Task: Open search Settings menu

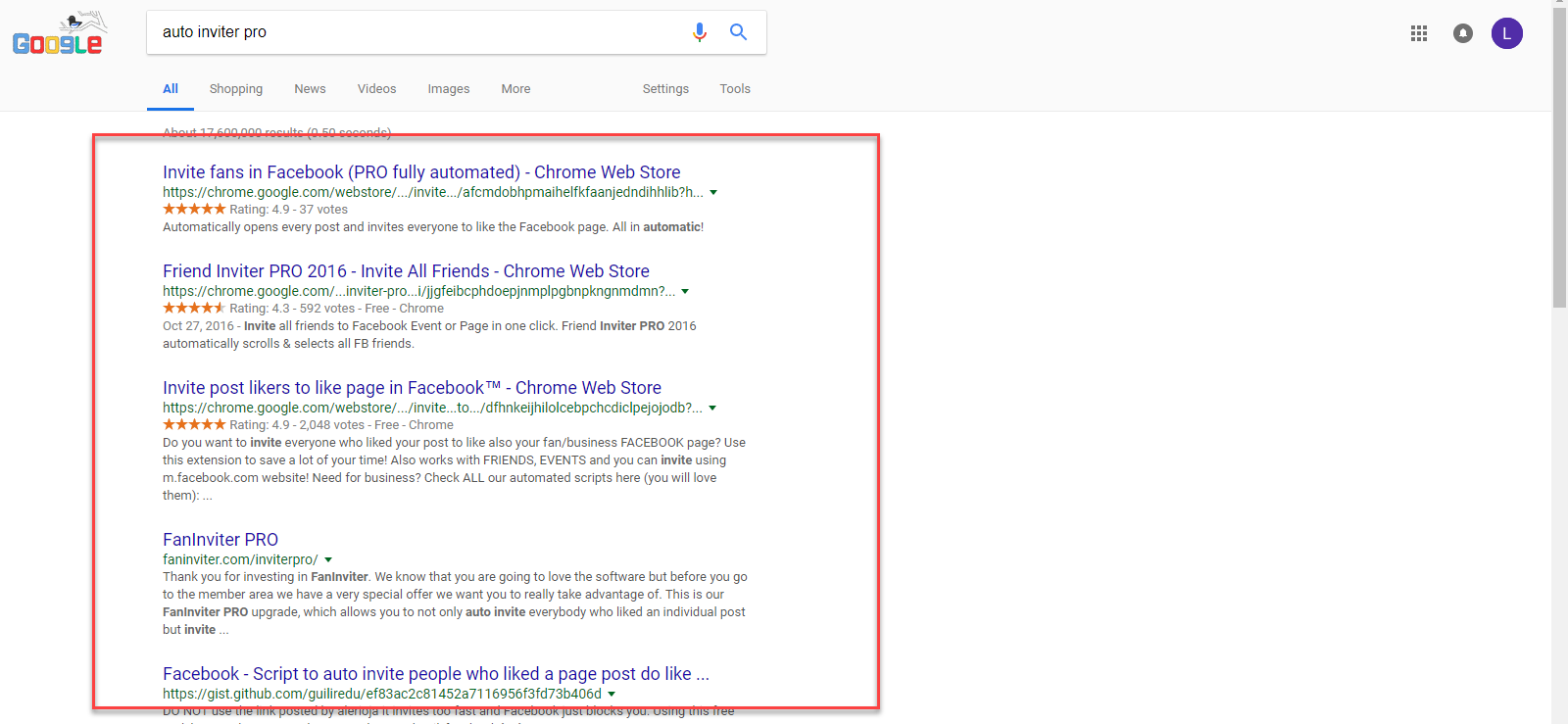Action: (x=665, y=89)
